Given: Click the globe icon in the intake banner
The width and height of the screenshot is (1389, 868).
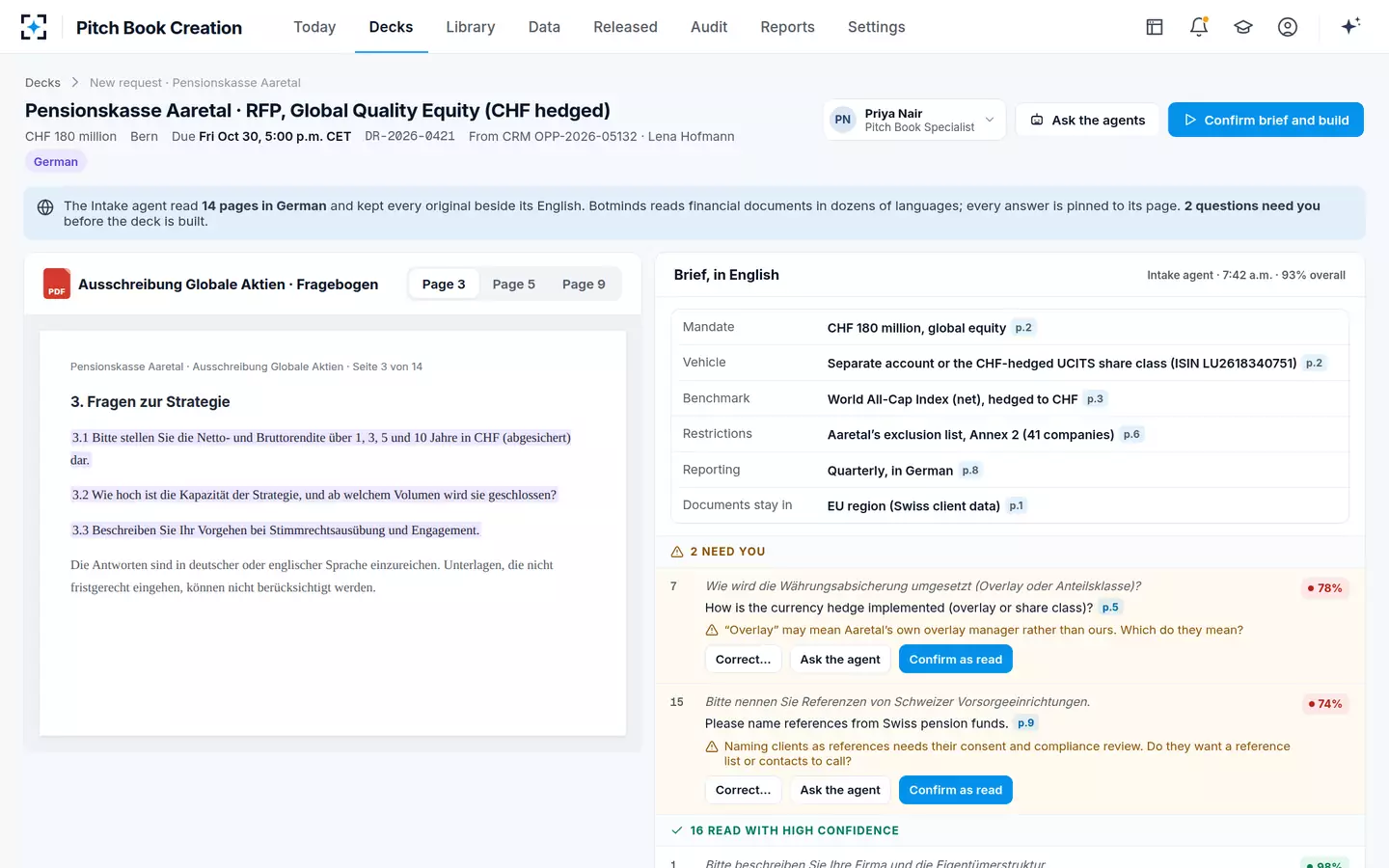Looking at the screenshot, I should (45, 207).
